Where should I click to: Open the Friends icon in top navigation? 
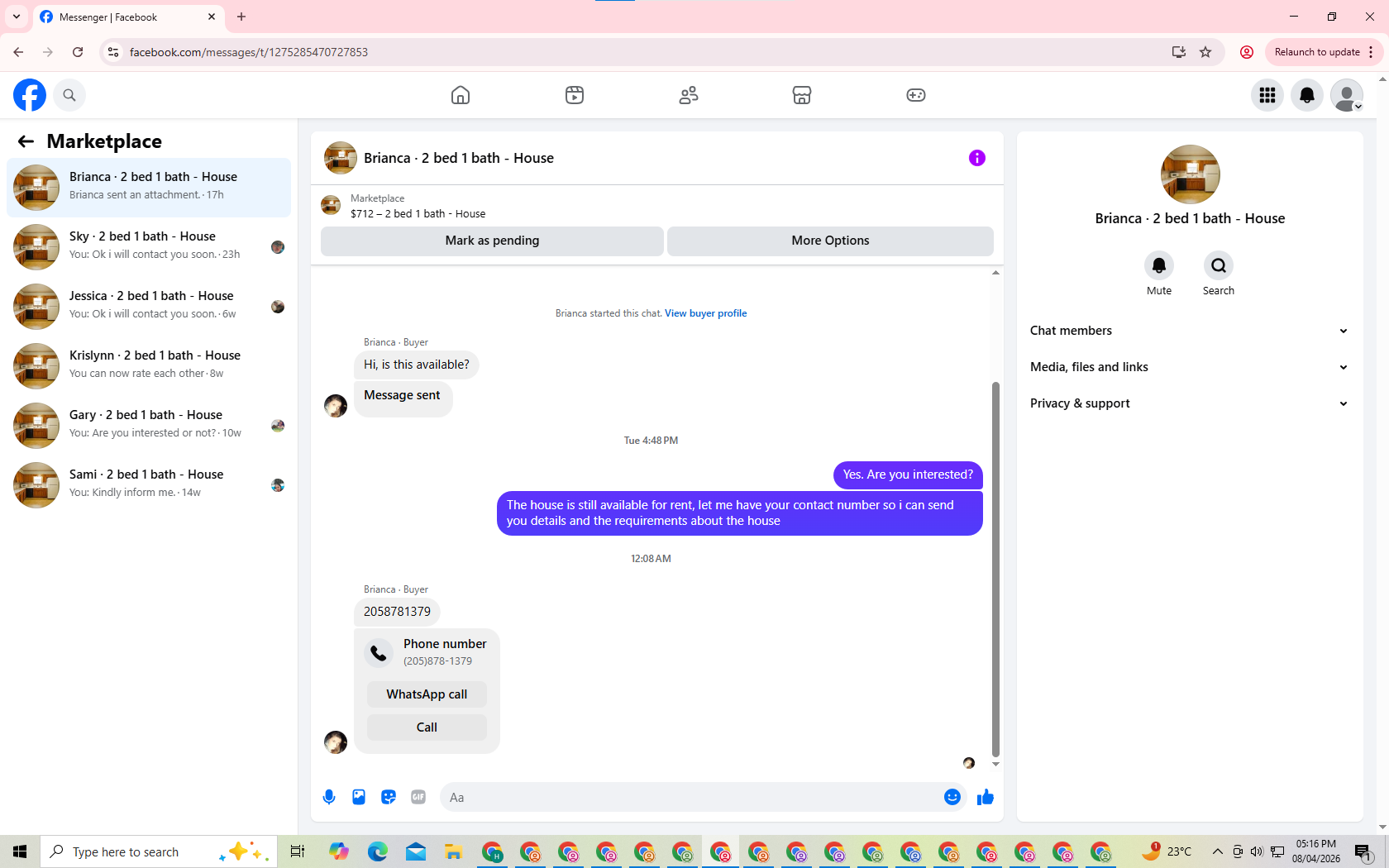point(689,95)
